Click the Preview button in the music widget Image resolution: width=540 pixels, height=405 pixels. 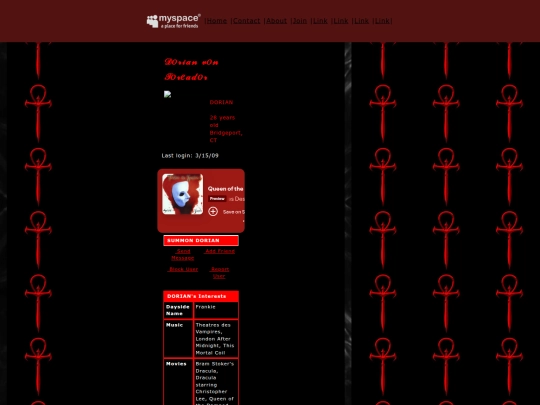click(x=217, y=199)
